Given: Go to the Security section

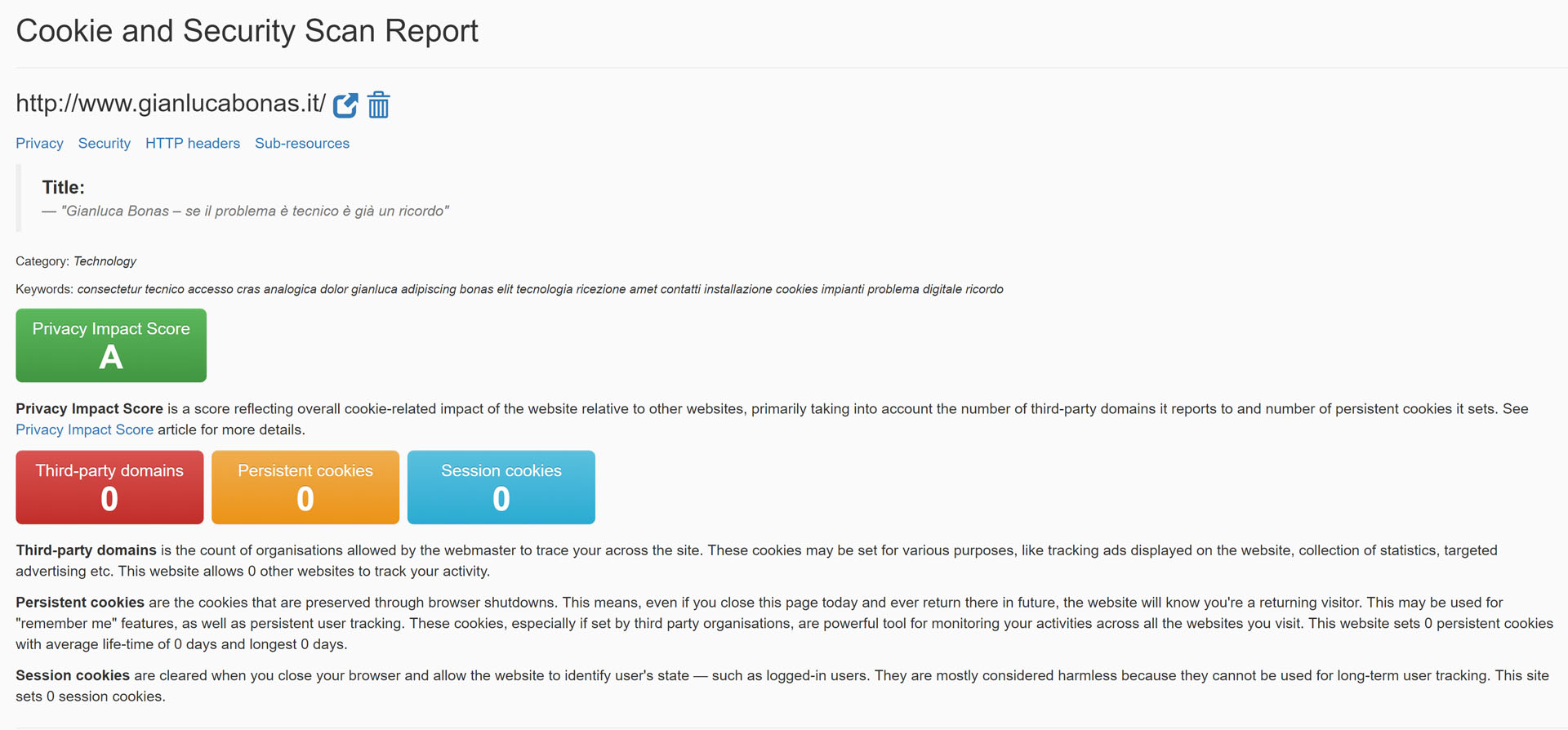Looking at the screenshot, I should [x=104, y=144].
